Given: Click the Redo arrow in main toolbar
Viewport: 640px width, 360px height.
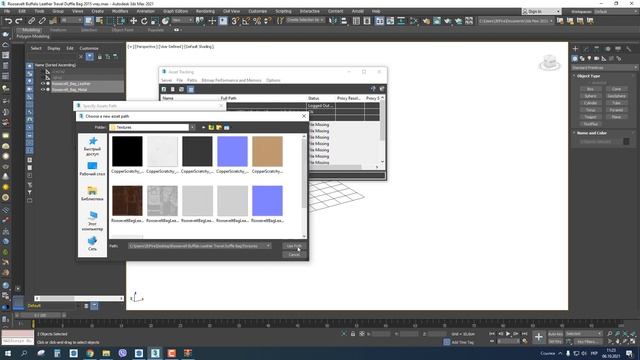Looking at the screenshot, I should point(19,21).
